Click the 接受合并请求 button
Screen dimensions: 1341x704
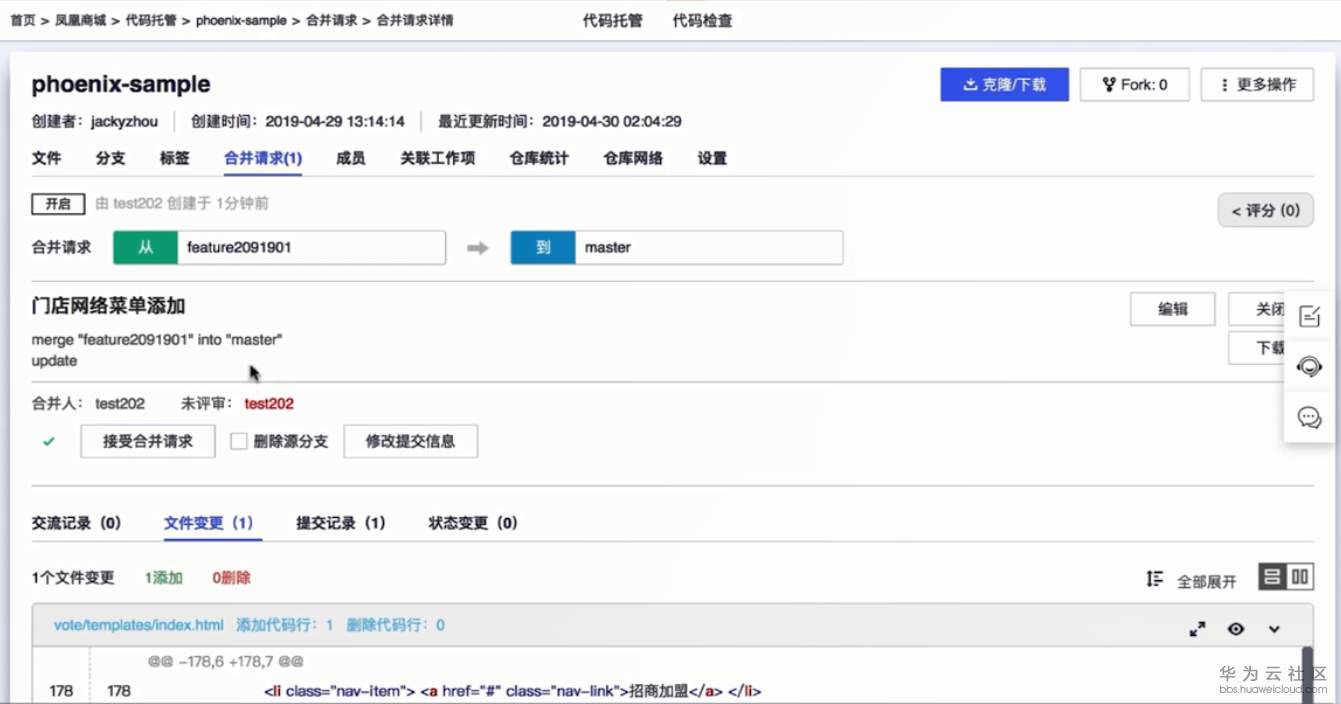[148, 441]
